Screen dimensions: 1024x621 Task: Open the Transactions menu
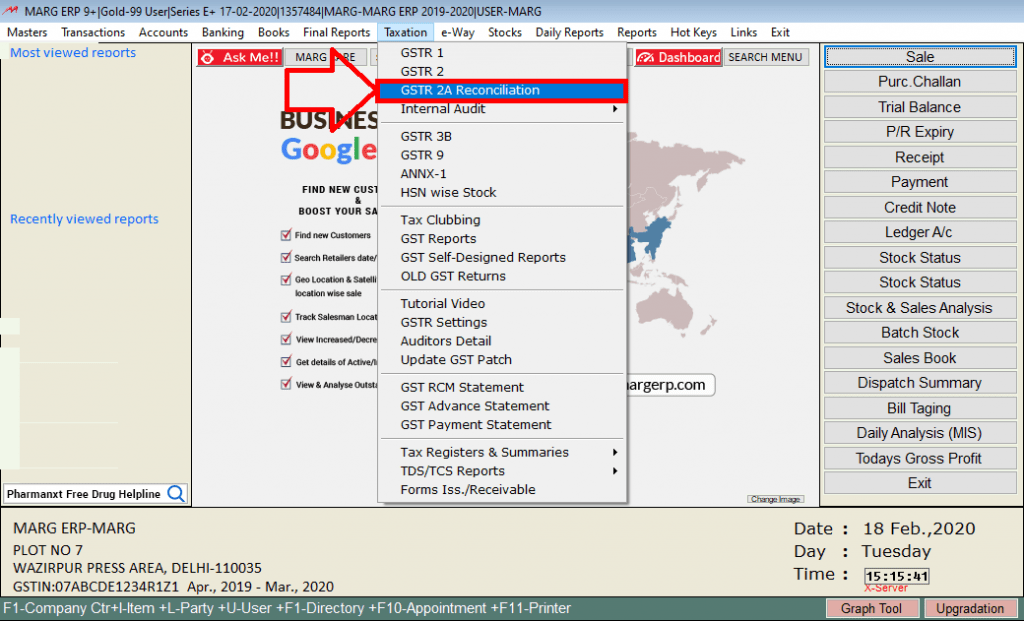(93, 32)
